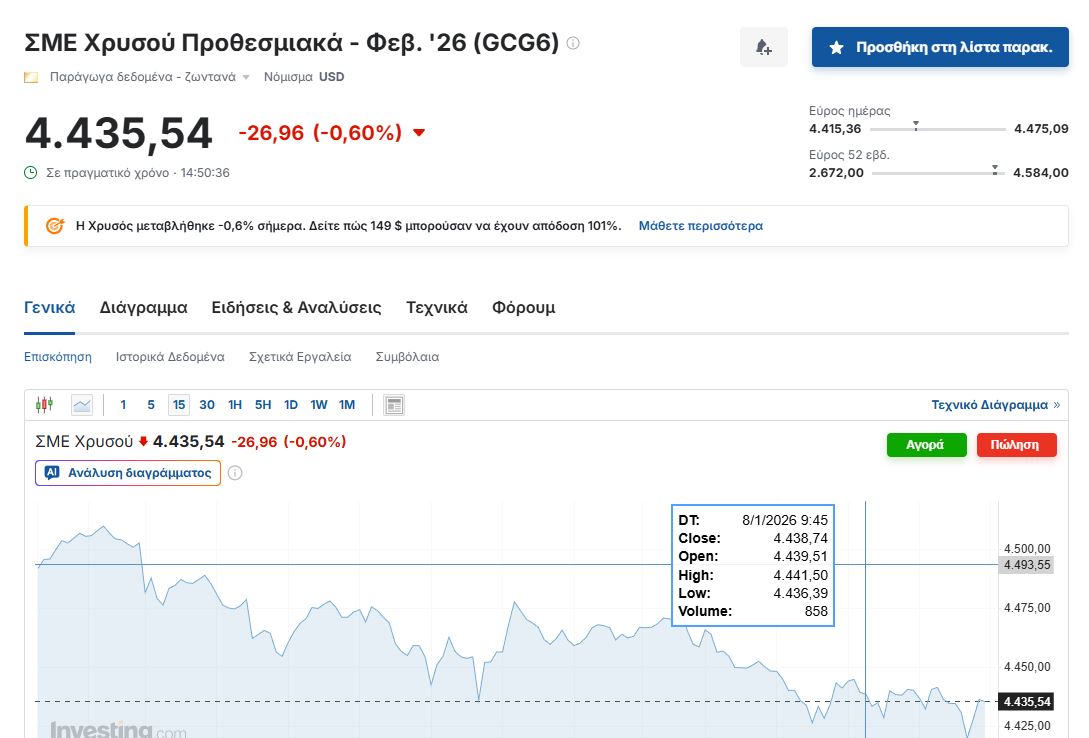
Task: Click the create alert bell icon
Action: pos(764,47)
